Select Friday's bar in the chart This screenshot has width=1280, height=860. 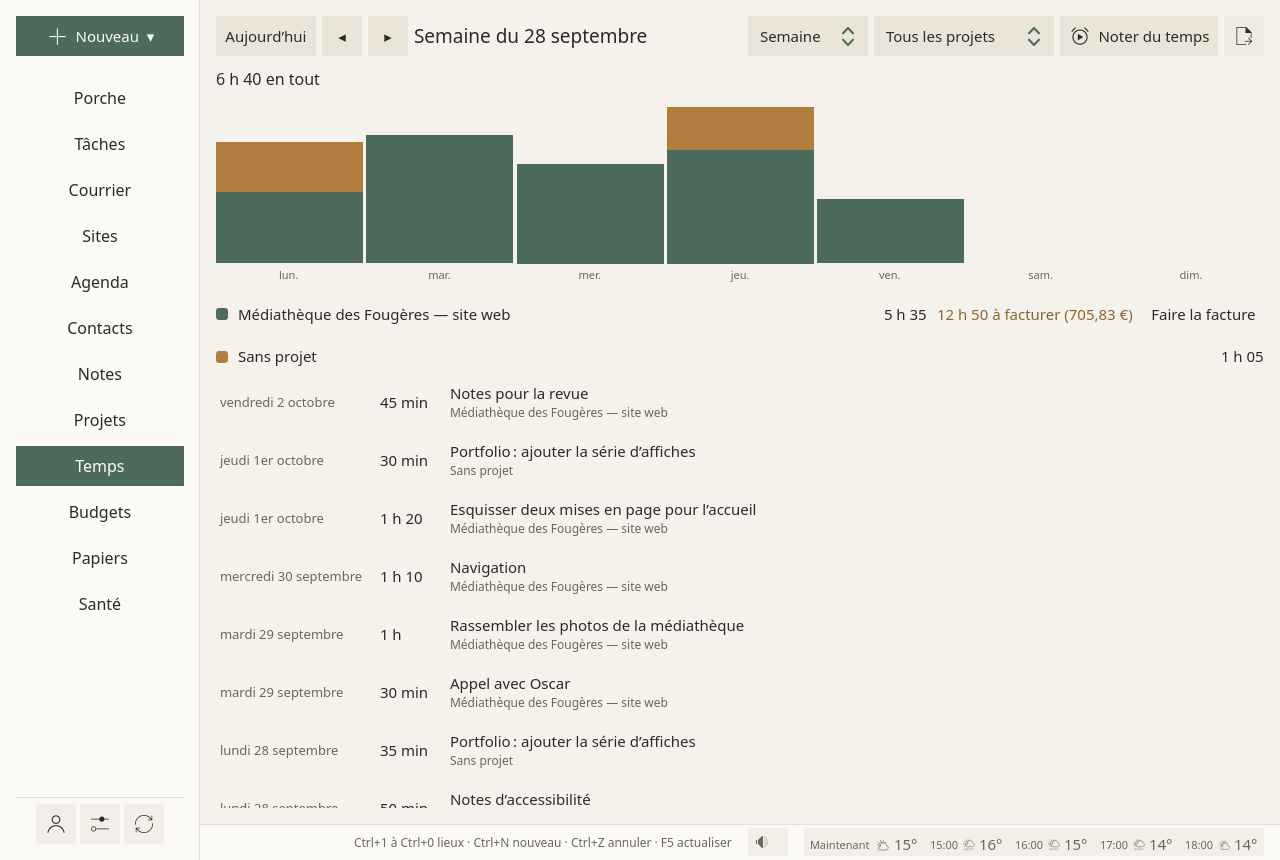click(x=890, y=231)
